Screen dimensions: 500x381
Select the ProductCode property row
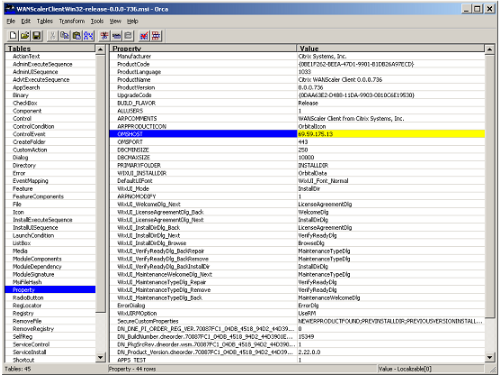click(x=297, y=64)
